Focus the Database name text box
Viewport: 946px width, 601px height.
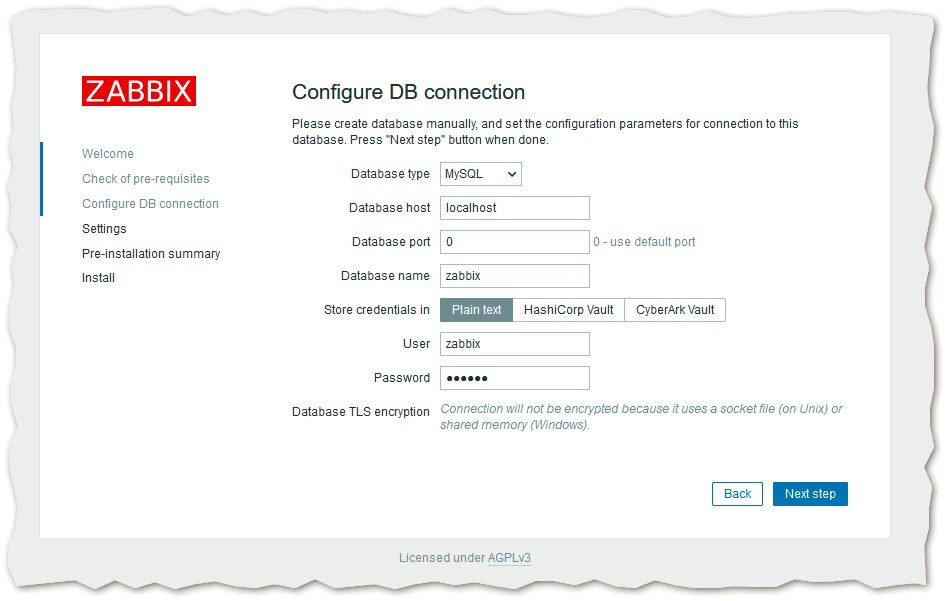click(514, 276)
